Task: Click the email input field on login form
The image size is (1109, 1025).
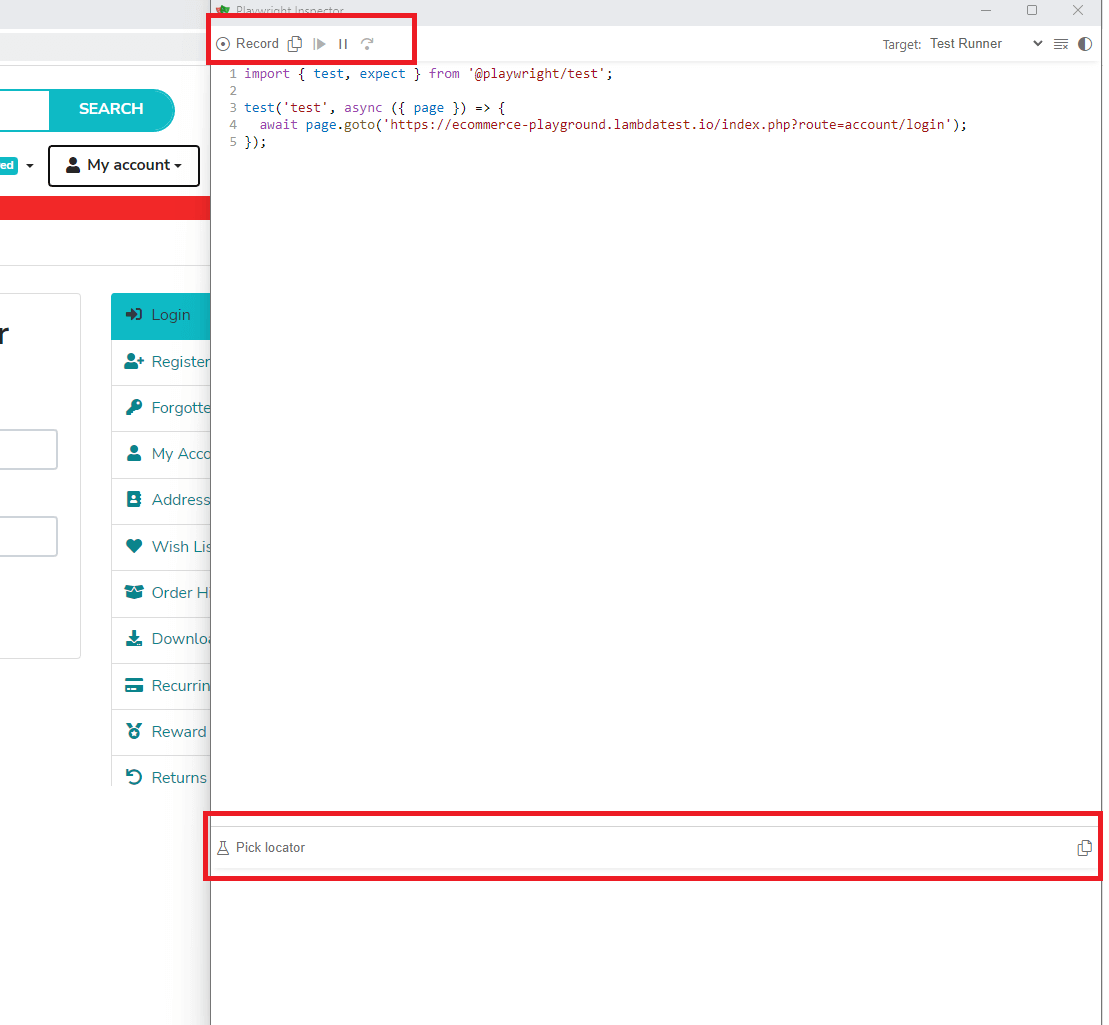Action: pyautogui.click(x=28, y=449)
